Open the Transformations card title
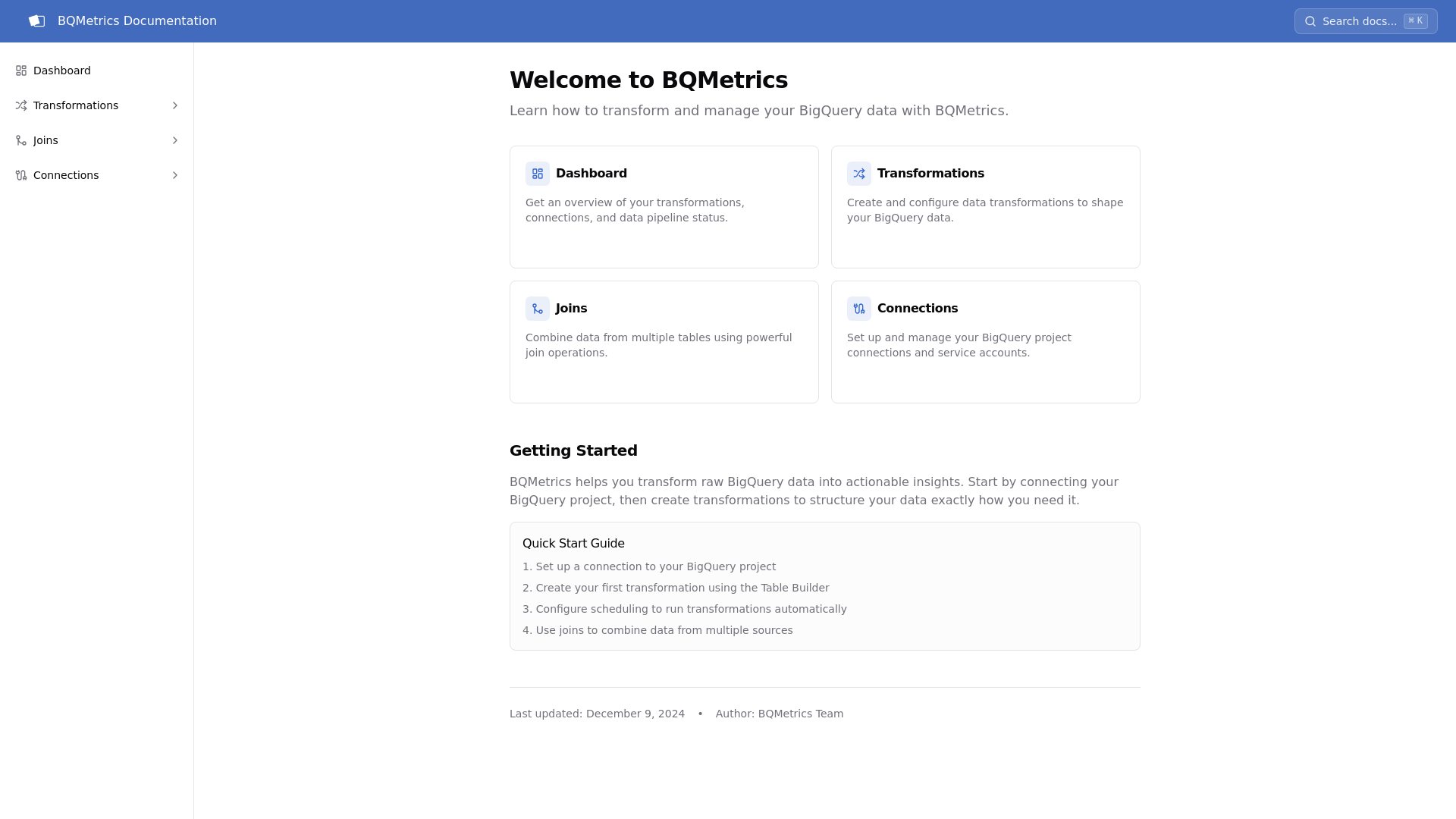 [x=930, y=174]
